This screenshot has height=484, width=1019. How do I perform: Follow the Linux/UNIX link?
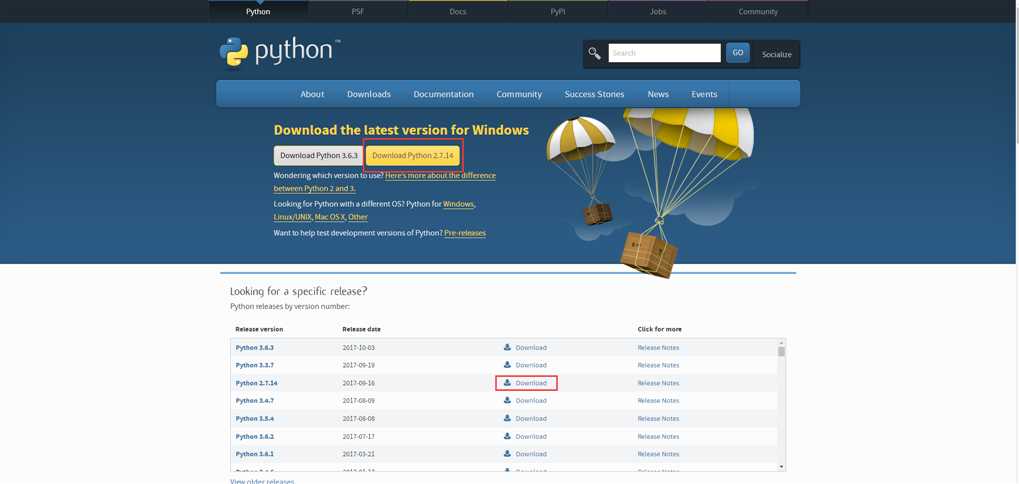[292, 217]
